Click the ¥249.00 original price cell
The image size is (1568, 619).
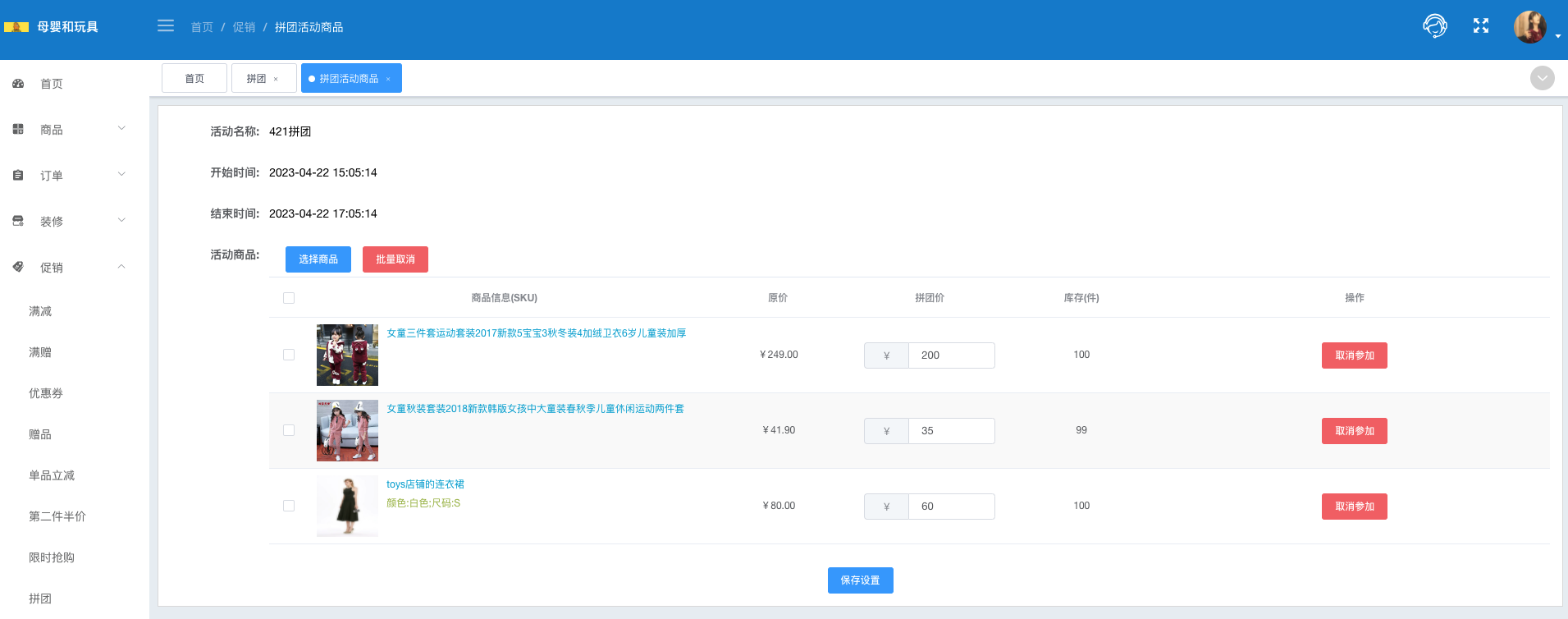point(779,355)
